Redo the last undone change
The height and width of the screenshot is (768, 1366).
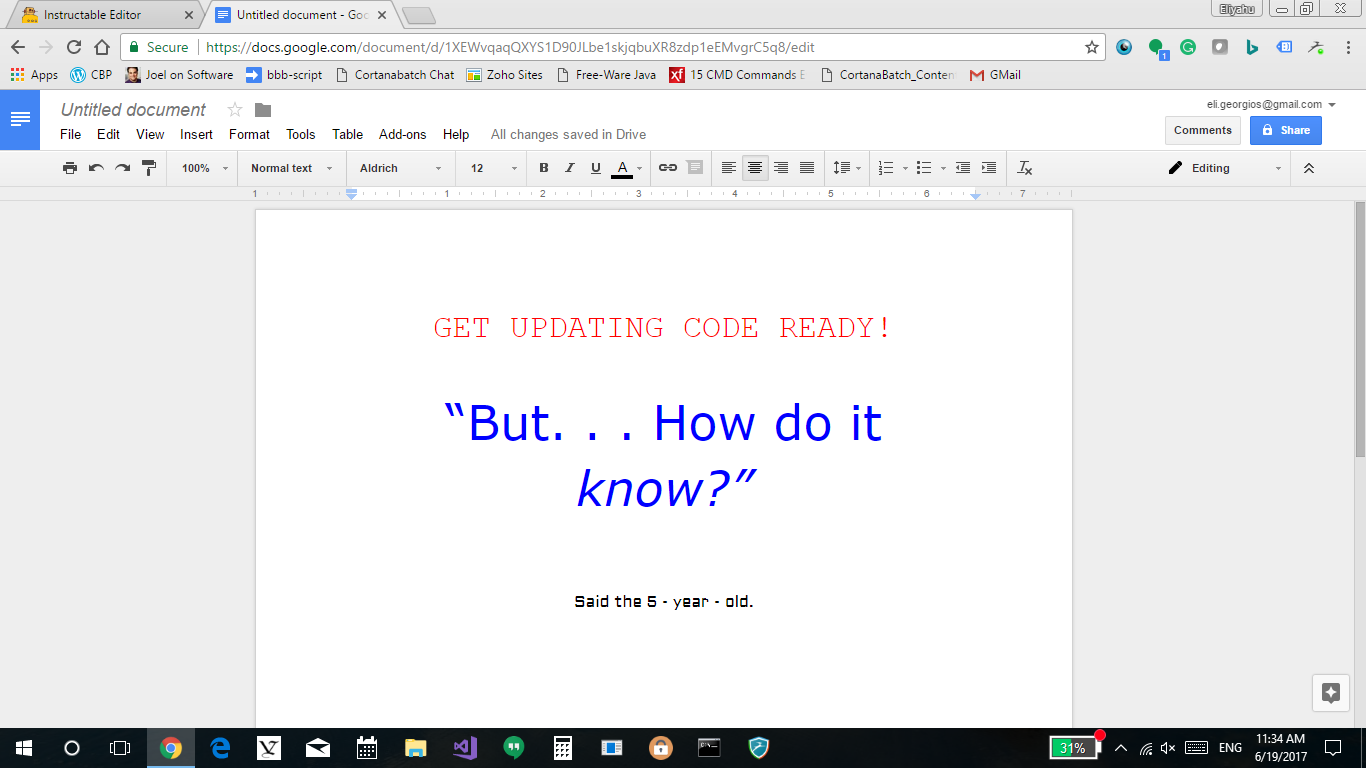point(122,168)
